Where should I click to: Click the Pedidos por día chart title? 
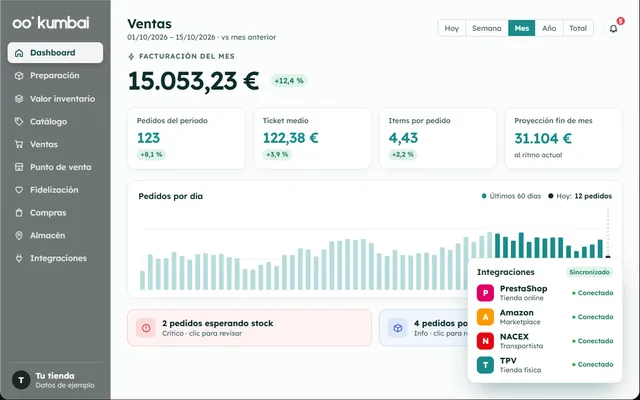coord(171,196)
